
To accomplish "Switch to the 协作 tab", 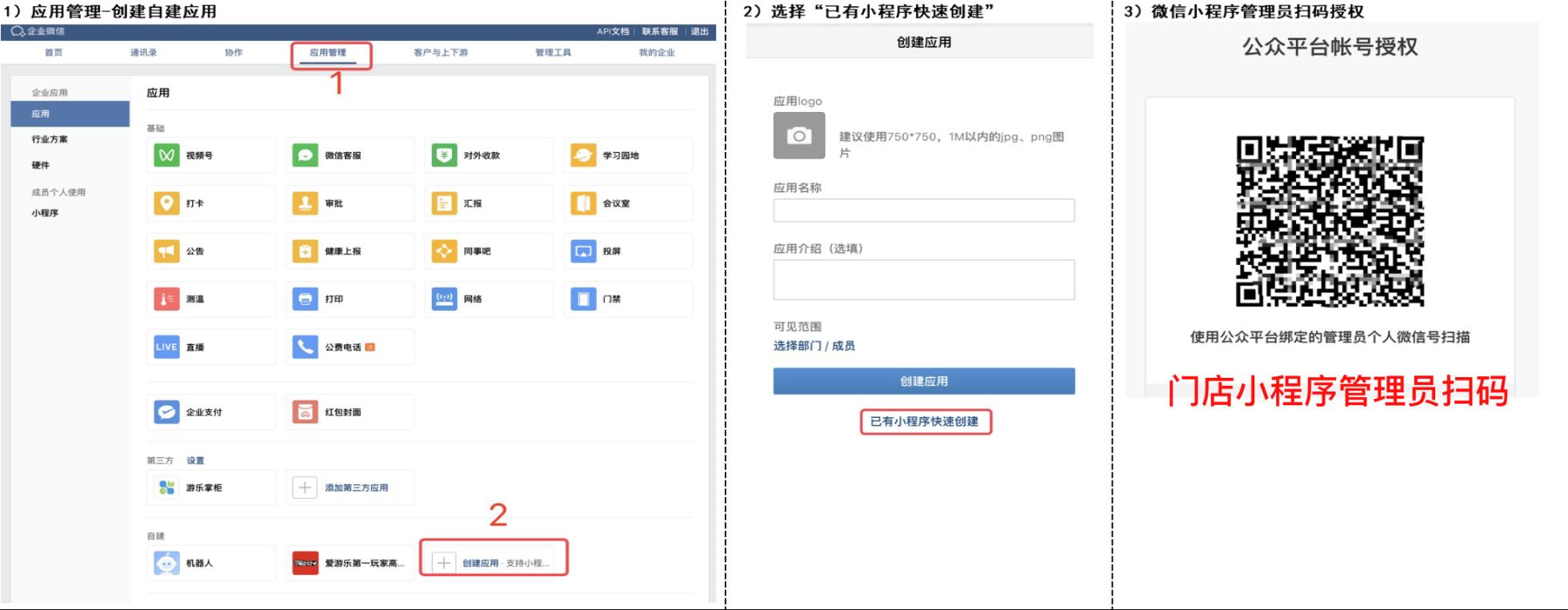I will coord(234,53).
